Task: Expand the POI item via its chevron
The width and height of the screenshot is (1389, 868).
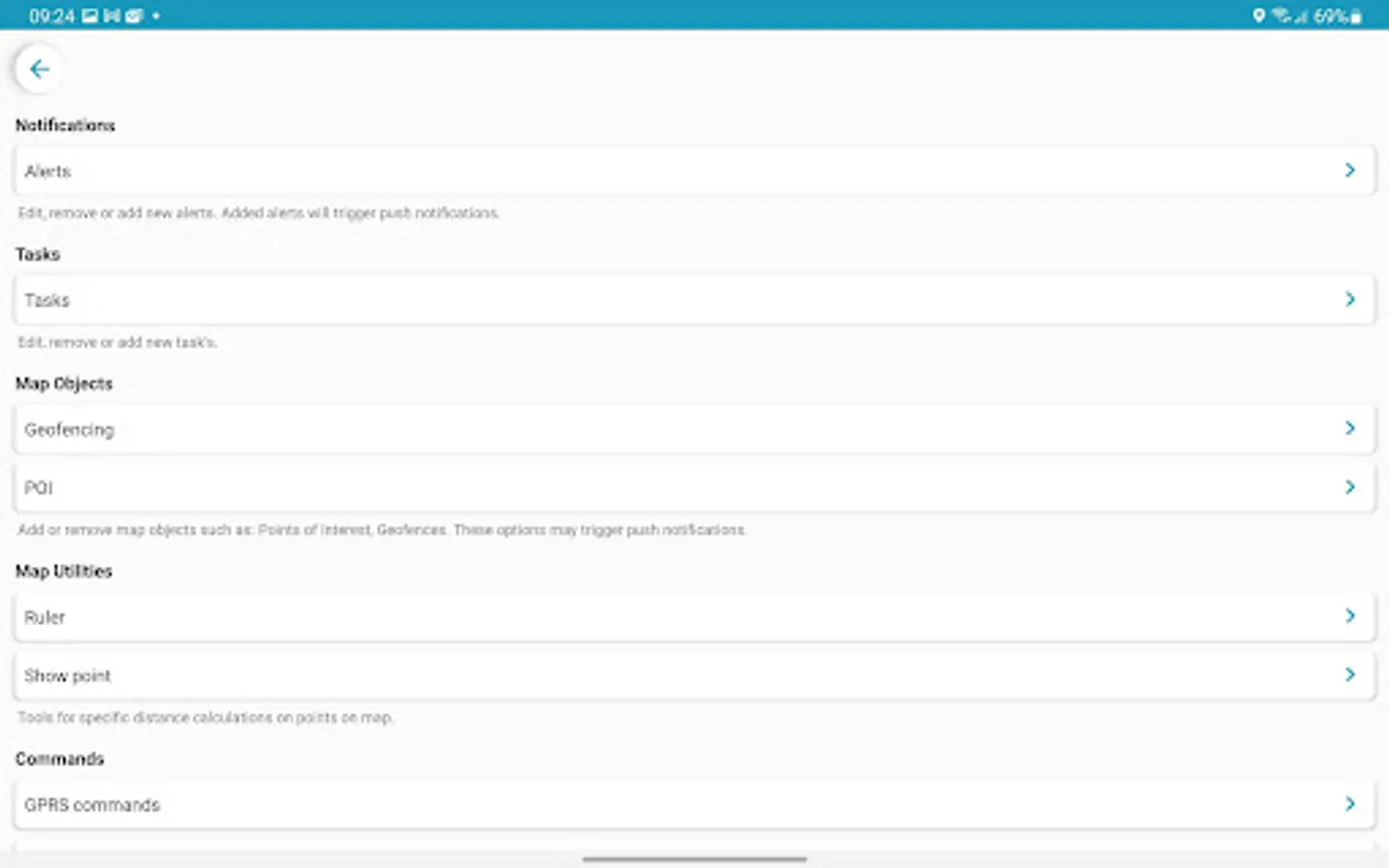Action: [x=1349, y=487]
